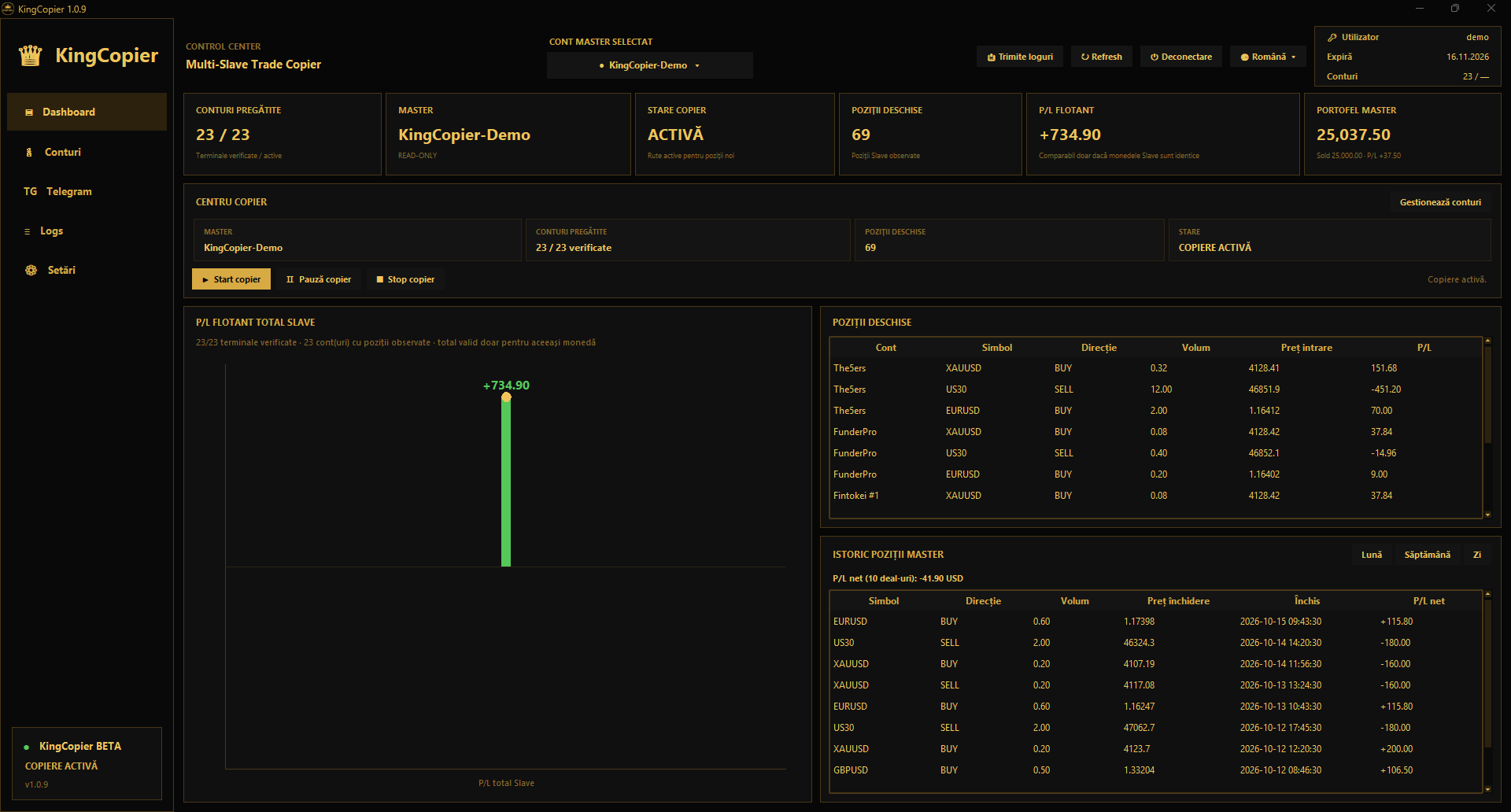Image resolution: width=1511 pixels, height=812 pixels.
Task: Open the Română language dropdown
Action: (1268, 57)
